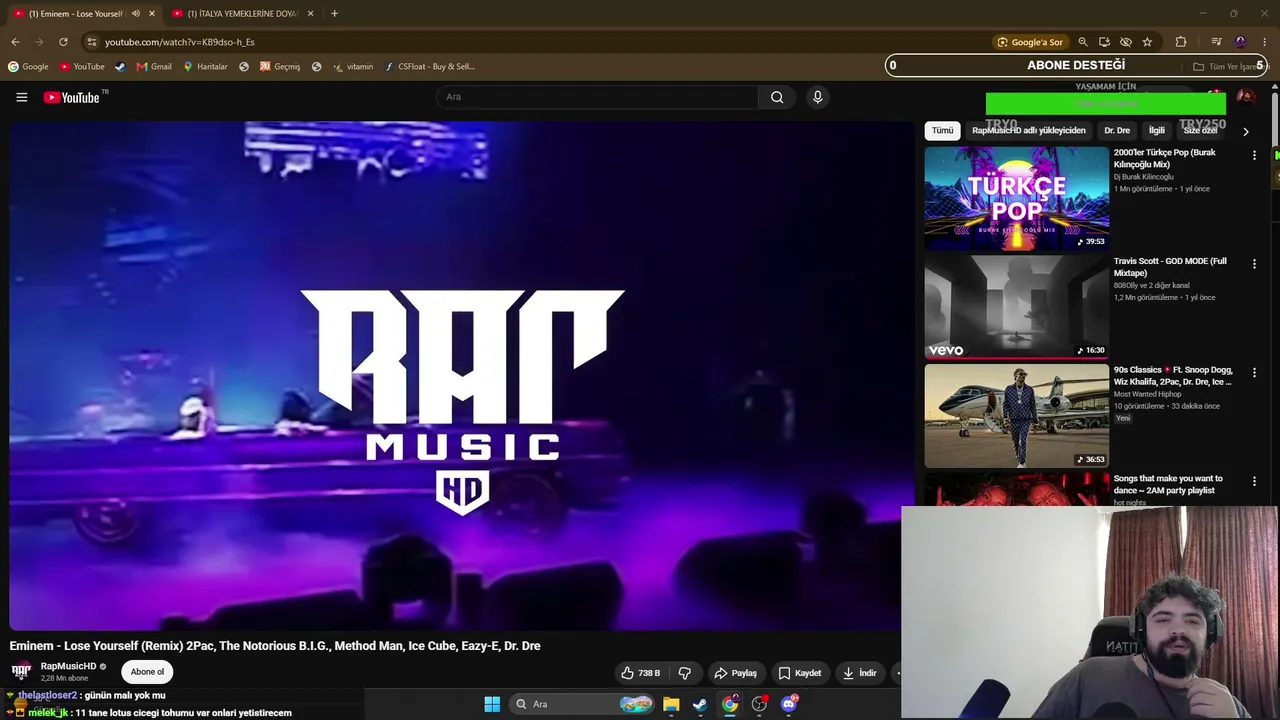The image size is (1280, 720).
Task: Open the Travis Scott GOD MODE thumbnail
Action: tap(1016, 307)
